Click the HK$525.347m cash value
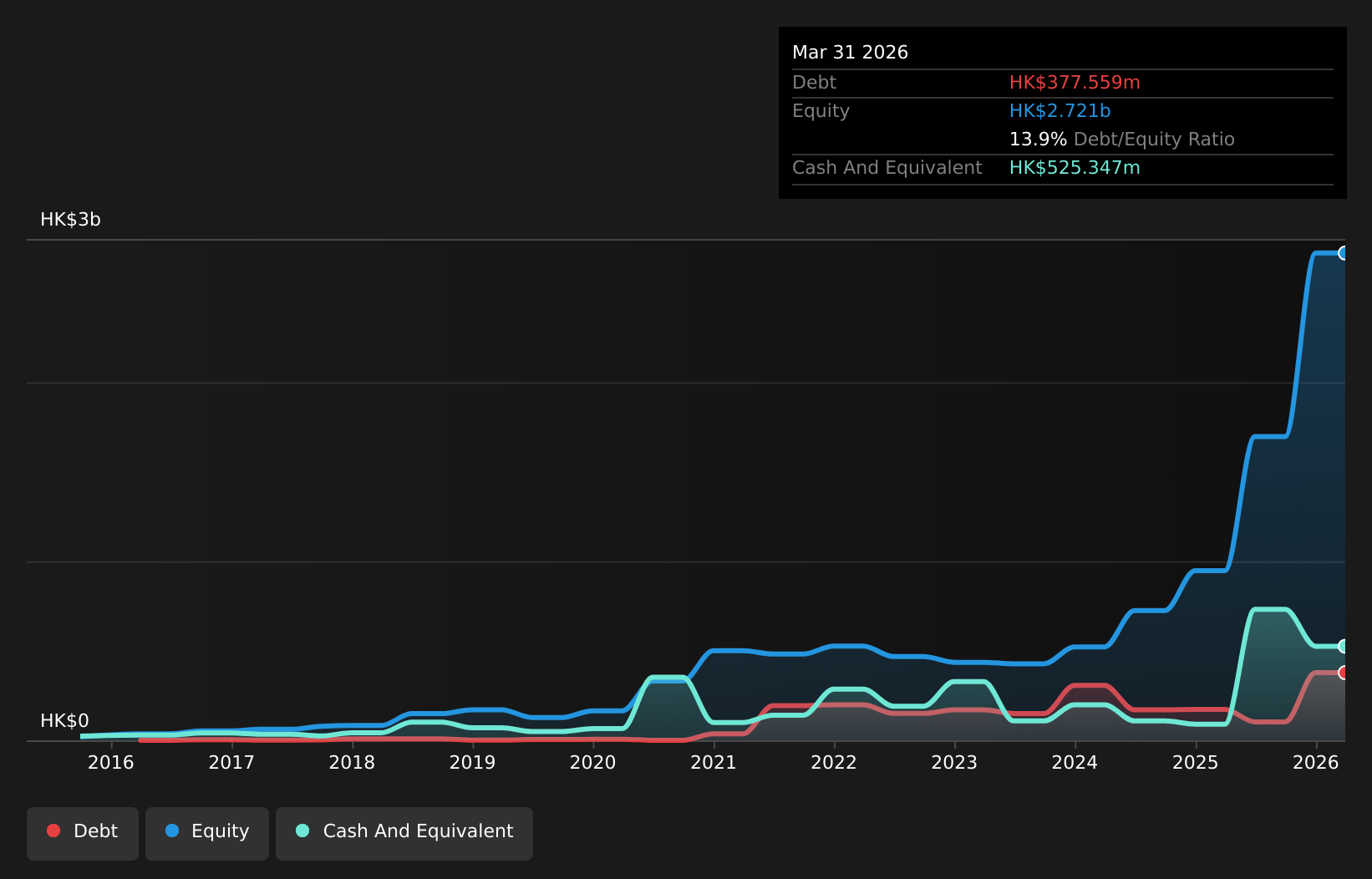This screenshot has height=879, width=1372. click(x=1075, y=168)
